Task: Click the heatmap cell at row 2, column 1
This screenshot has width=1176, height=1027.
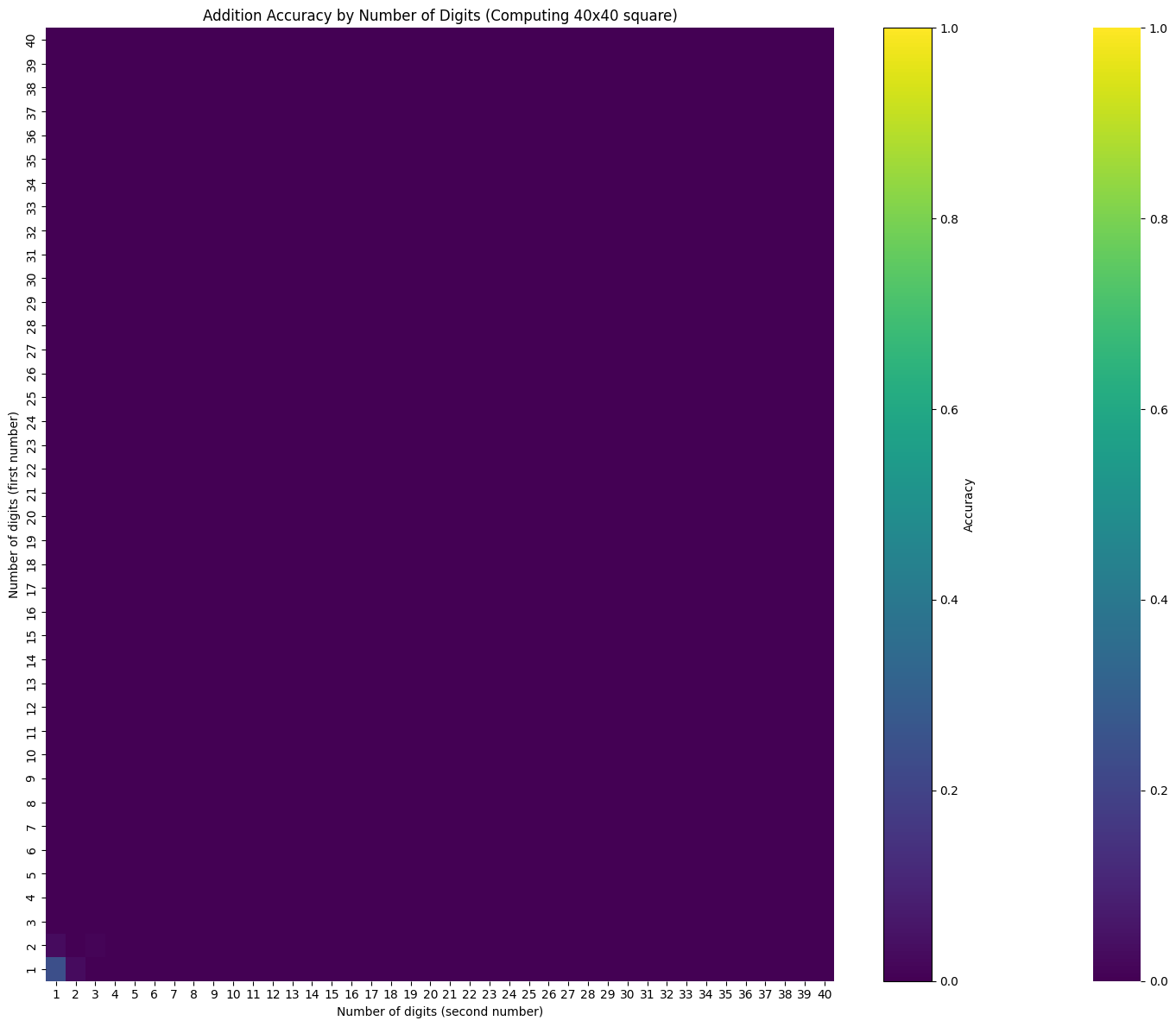Action: click(x=55, y=946)
